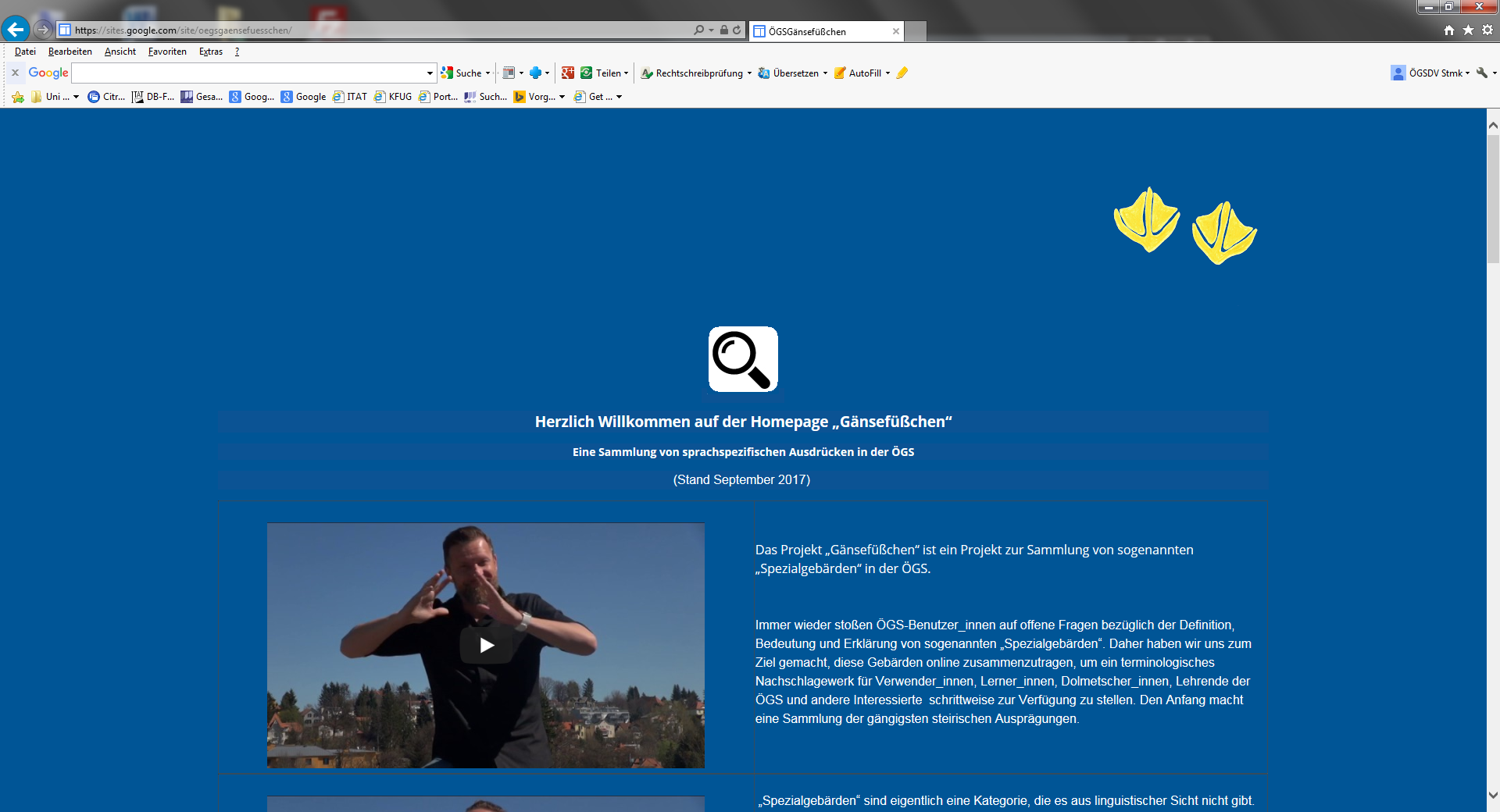Viewport: 1500px width, 812px height.
Task: Click the security lock icon in address bar
Action: tap(724, 30)
